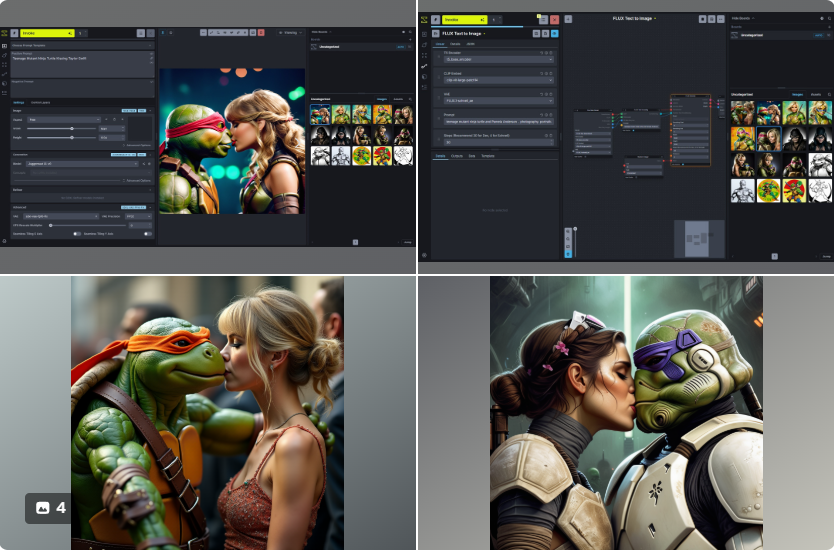Switch to Control Layers tab

click(40, 103)
